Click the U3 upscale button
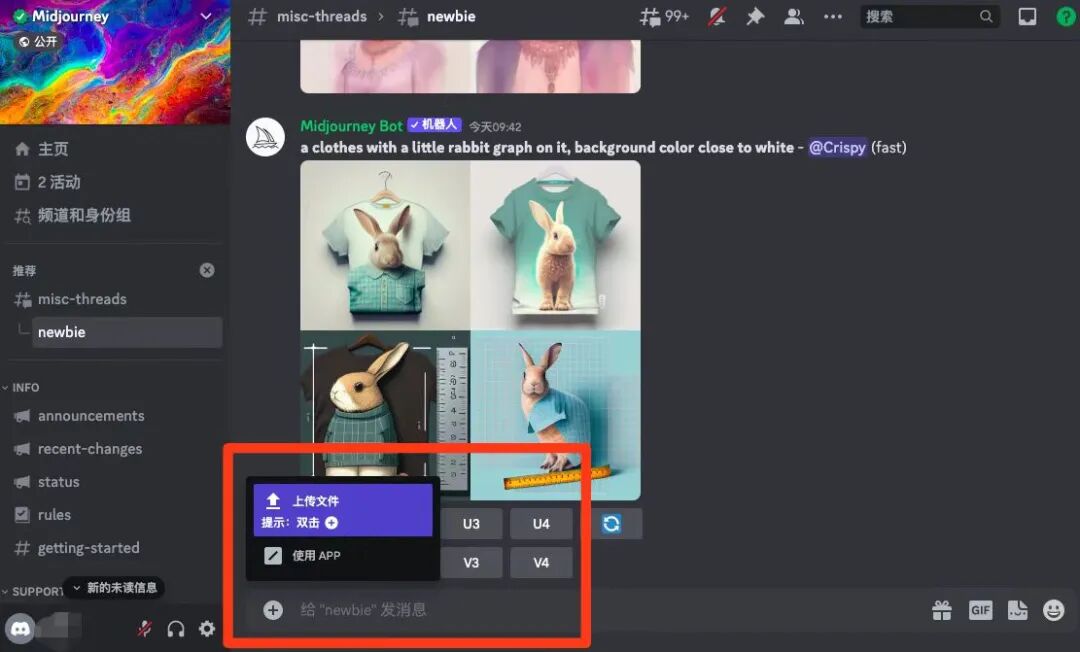1080x652 pixels. point(471,524)
